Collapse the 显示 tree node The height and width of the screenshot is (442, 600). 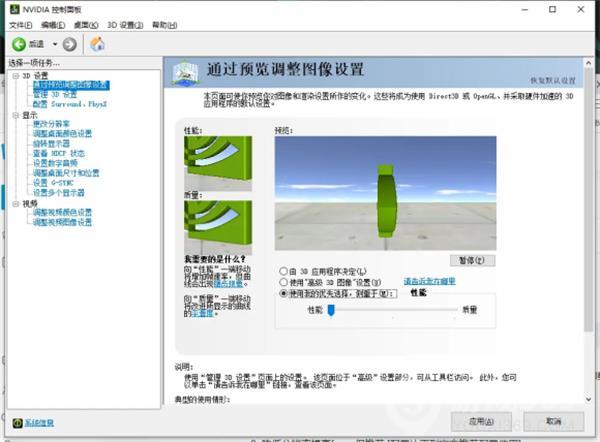click(x=16, y=115)
